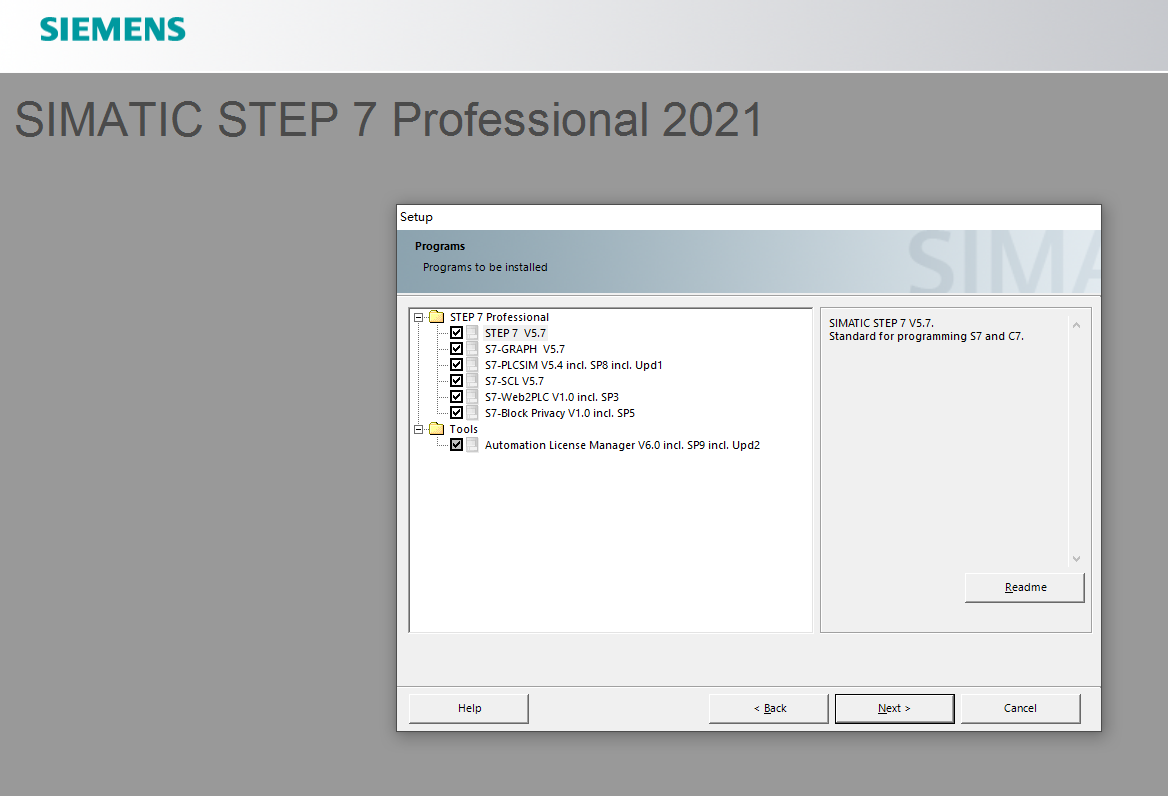Disable the S7-PLCSIM V5.4 checkbox
Screen dimensions: 1168x796
tap(456, 365)
